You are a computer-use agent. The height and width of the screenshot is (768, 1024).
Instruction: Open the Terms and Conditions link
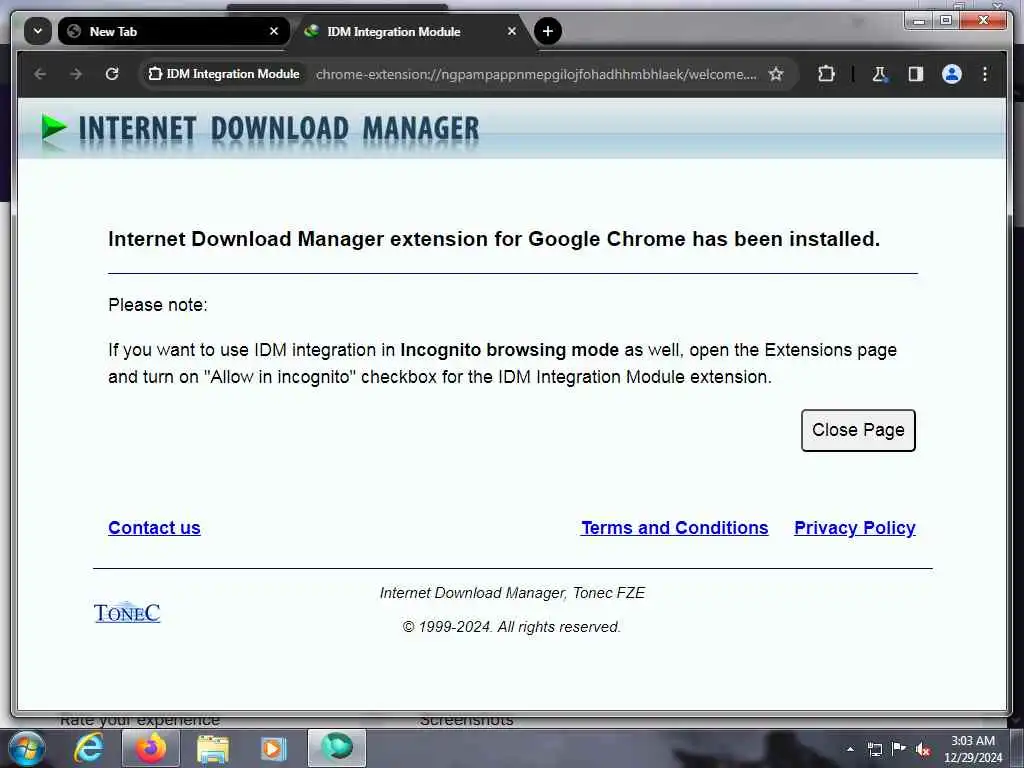675,528
